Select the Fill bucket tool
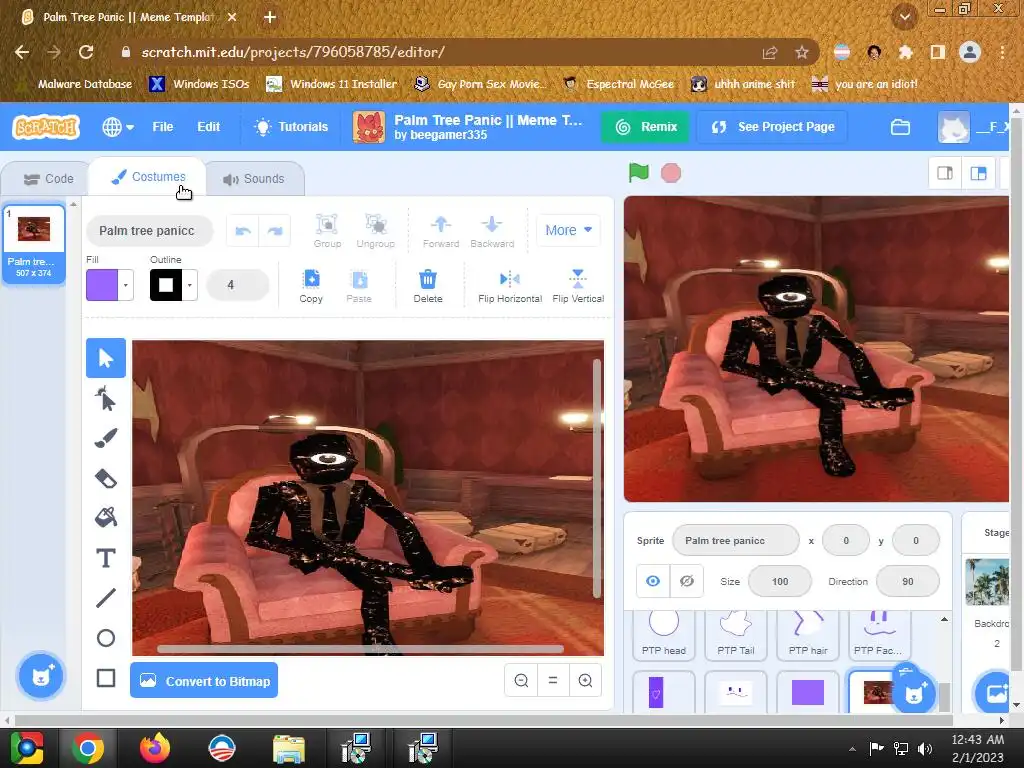1024x768 pixels. tap(106, 518)
